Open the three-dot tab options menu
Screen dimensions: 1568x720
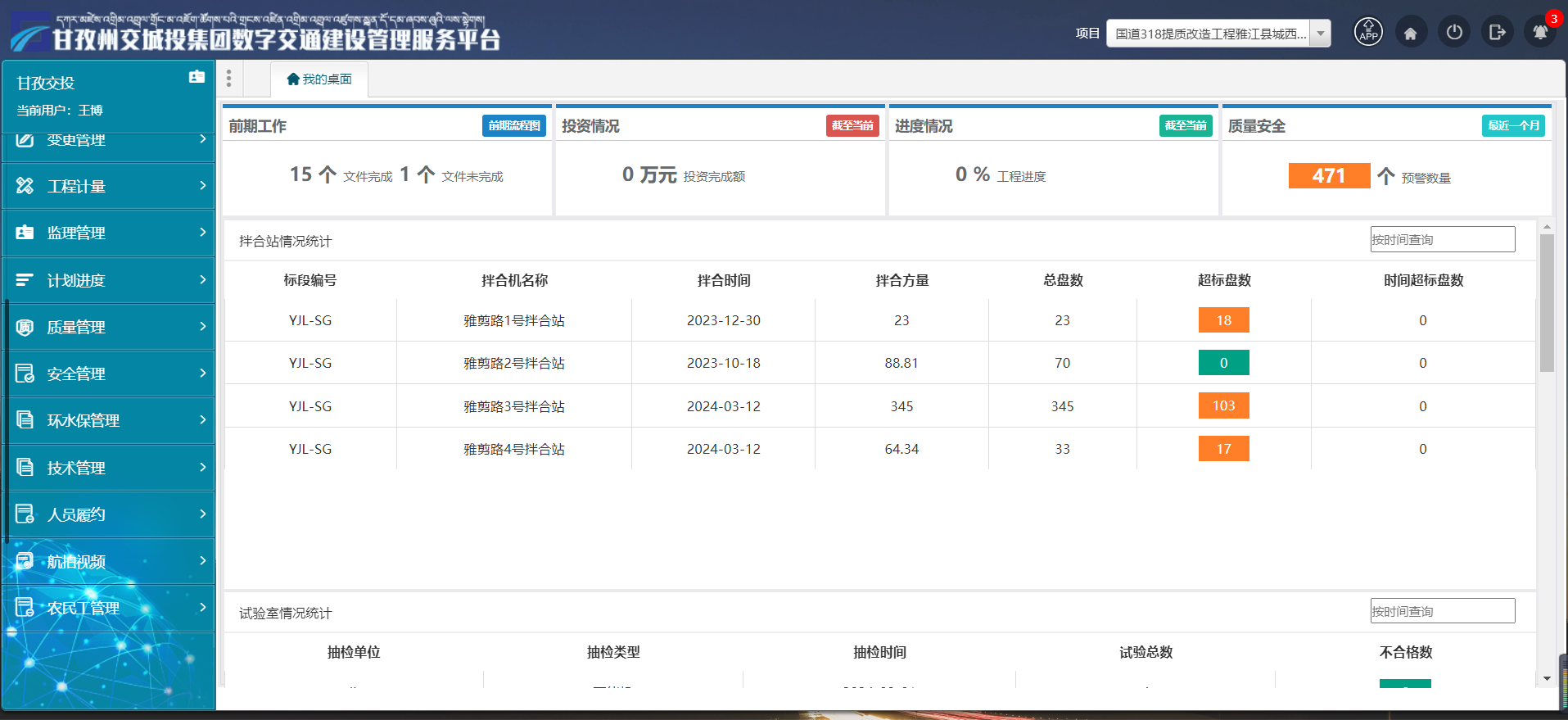(x=229, y=79)
